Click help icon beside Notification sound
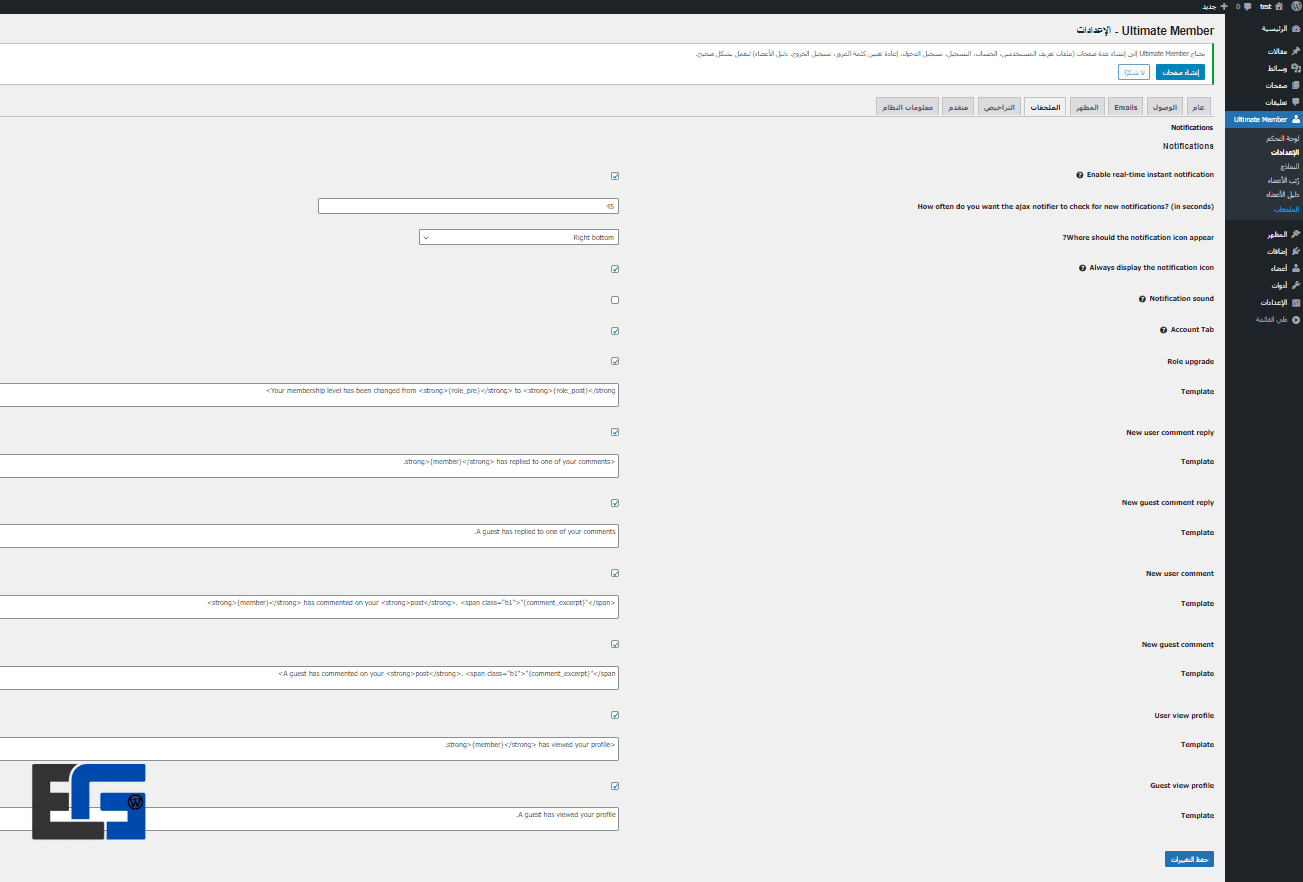This screenshot has height=882, width=1303. [1142, 299]
